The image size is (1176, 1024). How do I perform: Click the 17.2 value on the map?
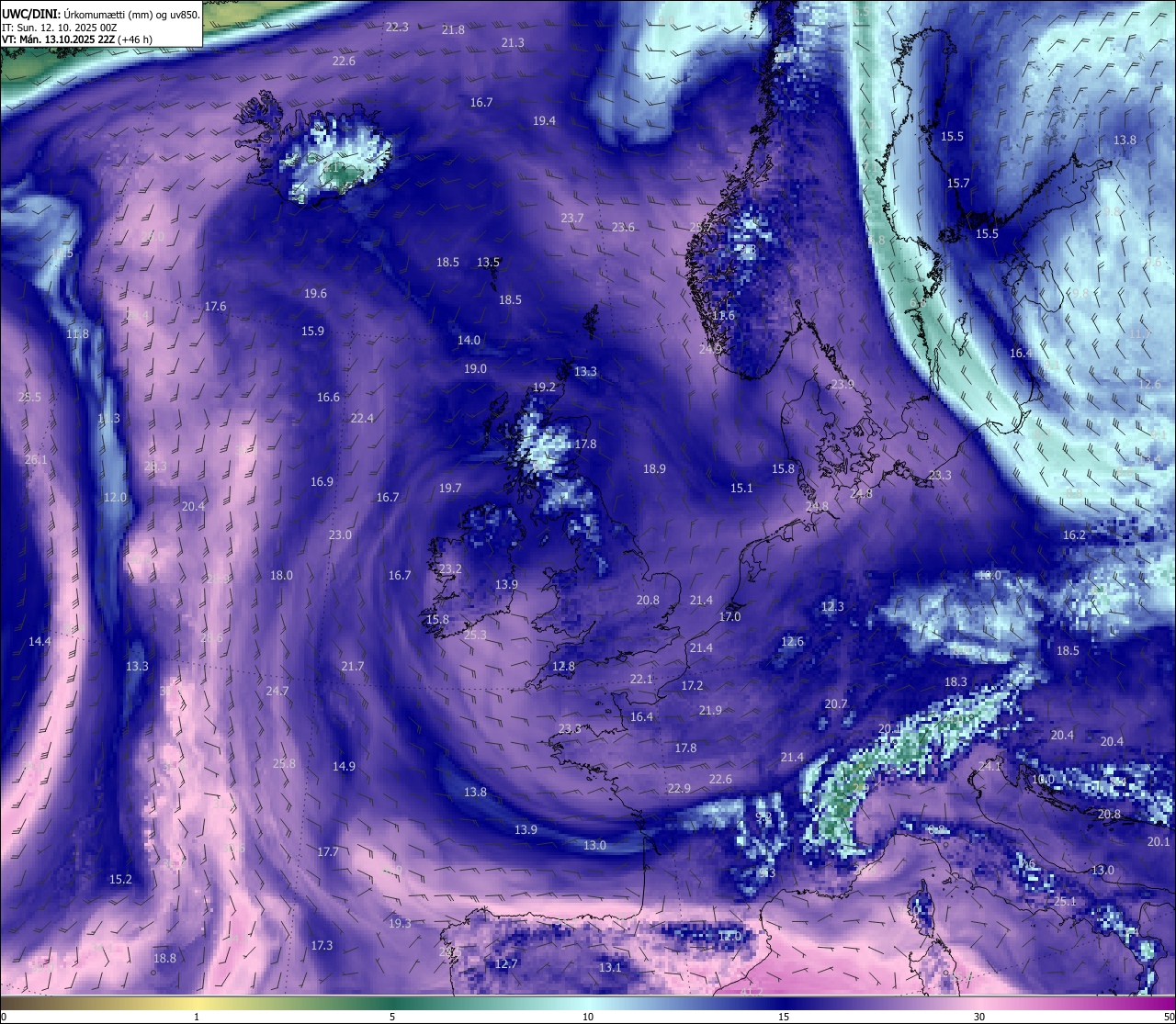[x=692, y=686]
